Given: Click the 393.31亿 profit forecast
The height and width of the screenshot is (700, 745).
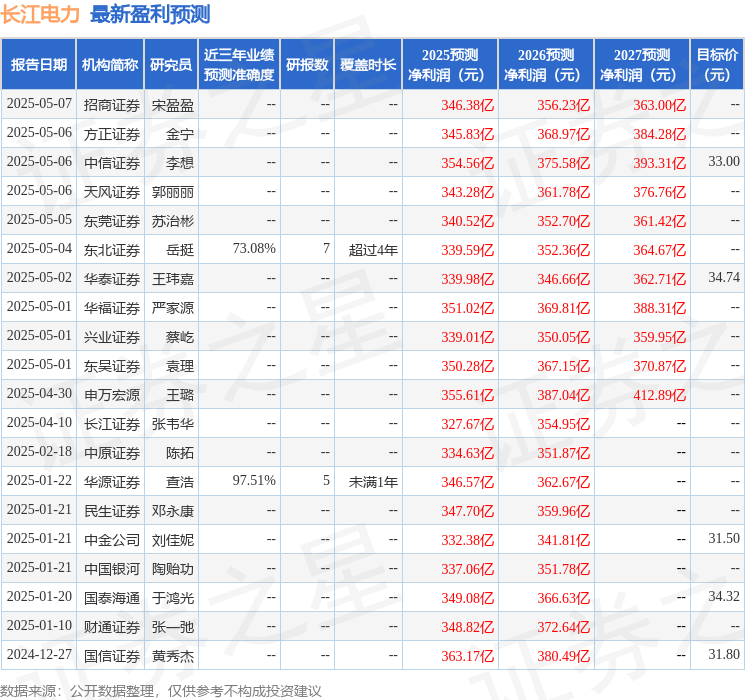Looking at the screenshot, I should pos(659,163).
